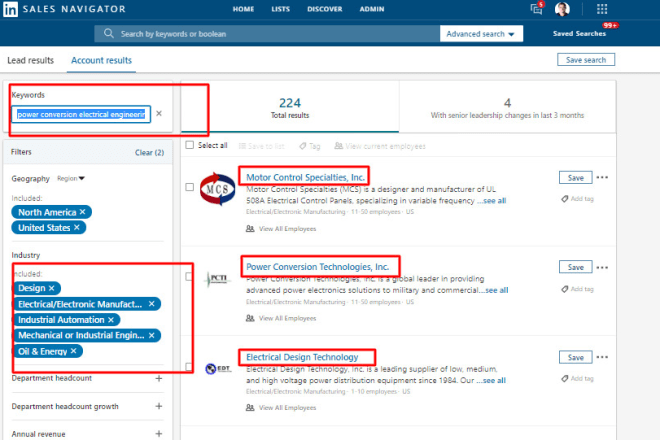Open DISCOVER in top navigation
The image size is (660, 440).
[x=325, y=9]
